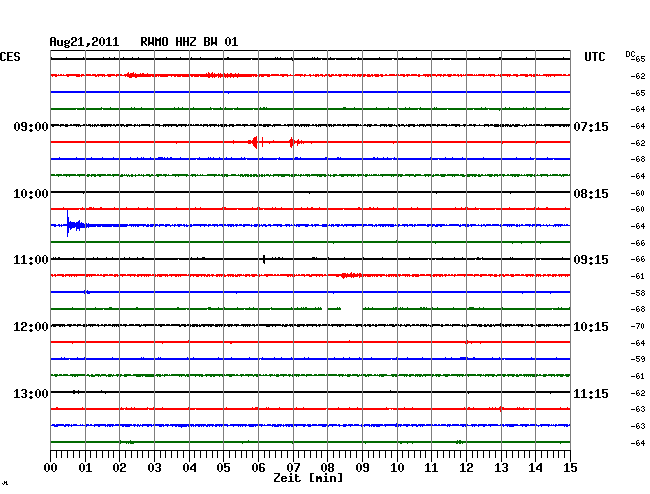Click minute tick label 14

535,467
